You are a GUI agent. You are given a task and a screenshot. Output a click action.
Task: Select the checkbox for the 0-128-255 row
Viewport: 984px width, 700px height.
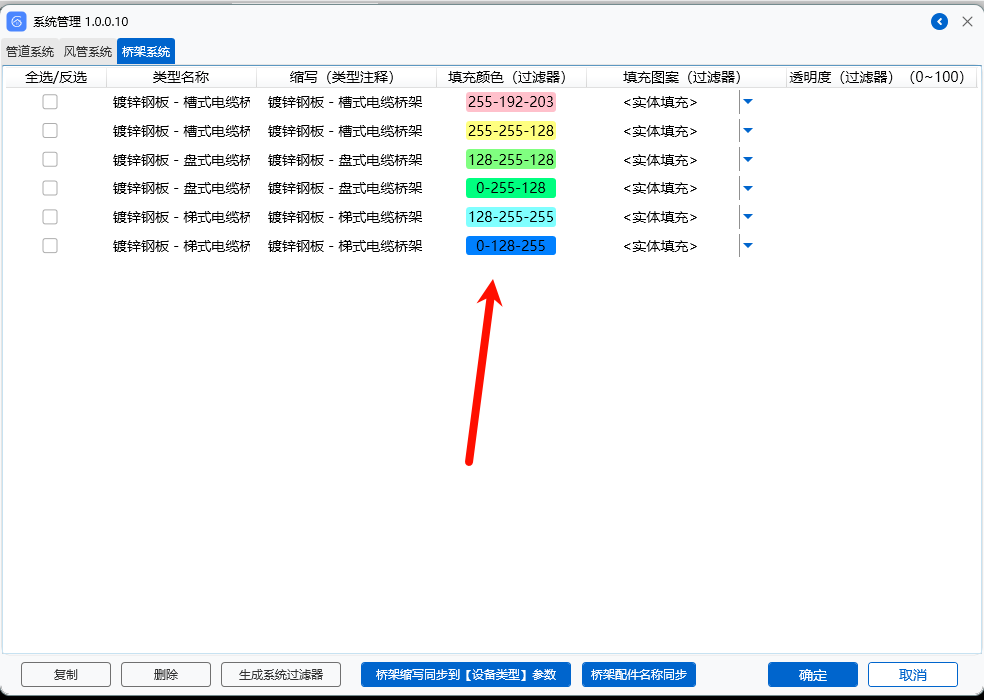tap(50, 246)
